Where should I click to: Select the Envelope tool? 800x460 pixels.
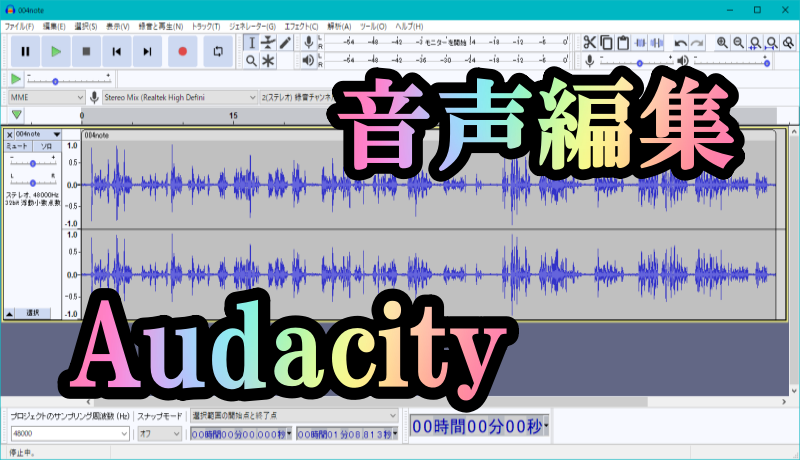[268, 43]
